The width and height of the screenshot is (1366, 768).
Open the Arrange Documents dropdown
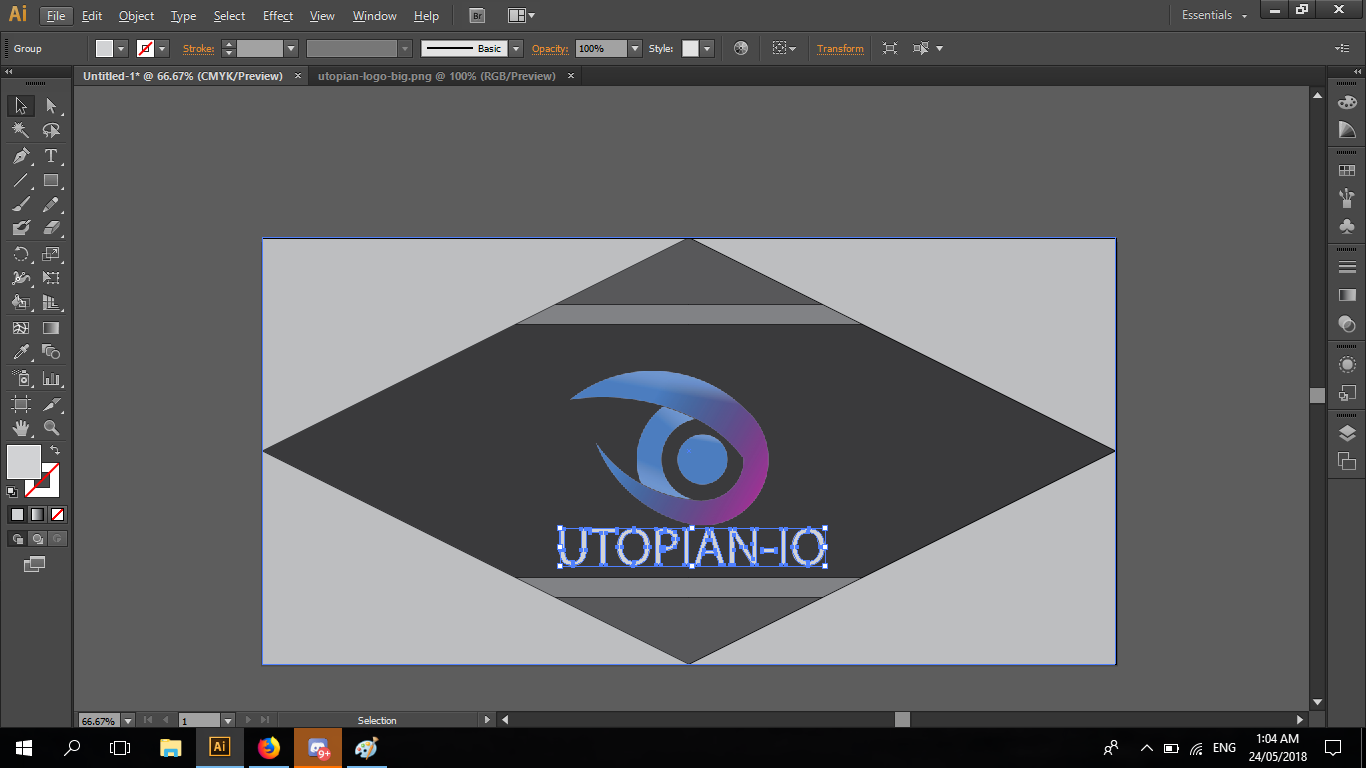pyautogui.click(x=521, y=16)
